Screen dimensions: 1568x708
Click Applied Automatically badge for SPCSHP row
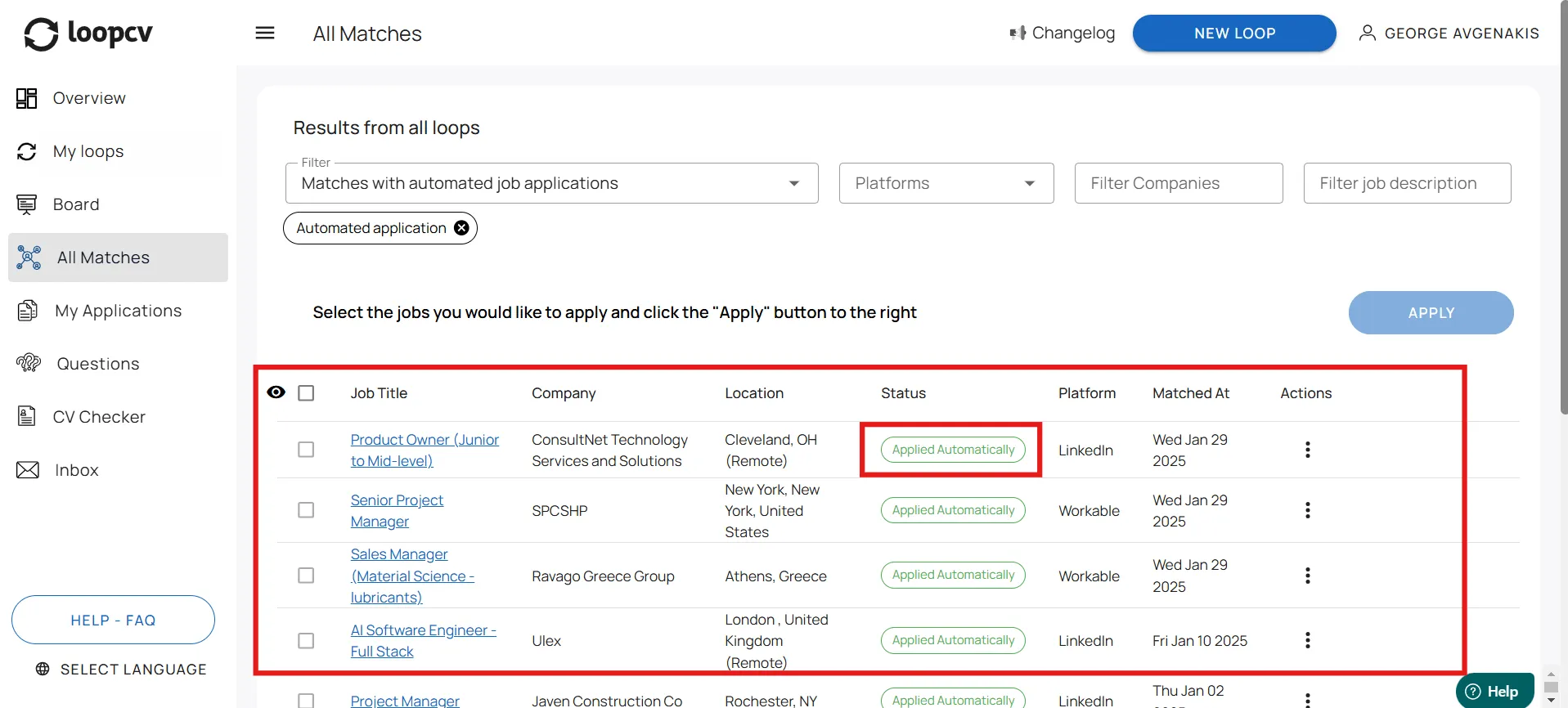(953, 510)
